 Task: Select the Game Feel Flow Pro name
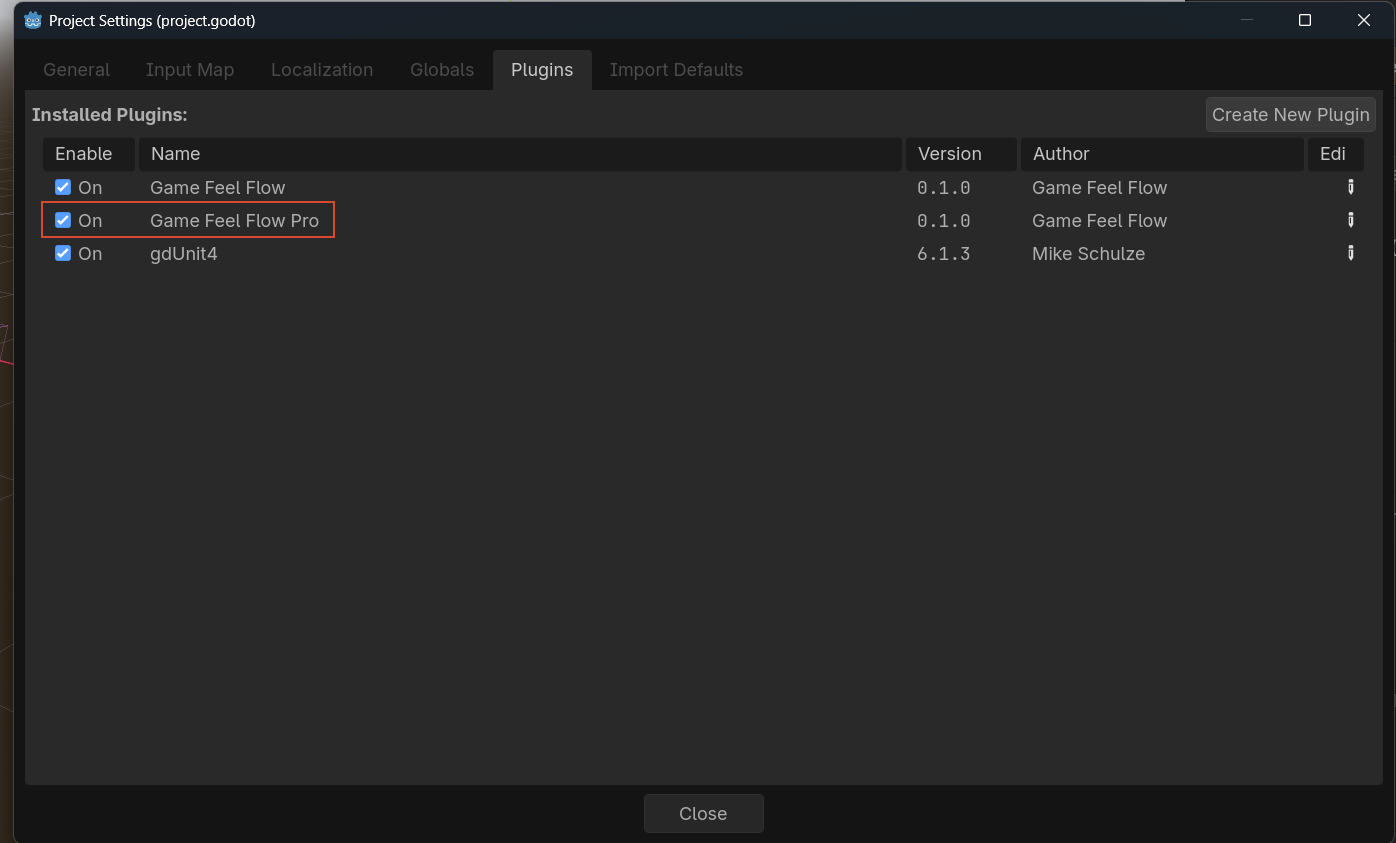pos(235,220)
